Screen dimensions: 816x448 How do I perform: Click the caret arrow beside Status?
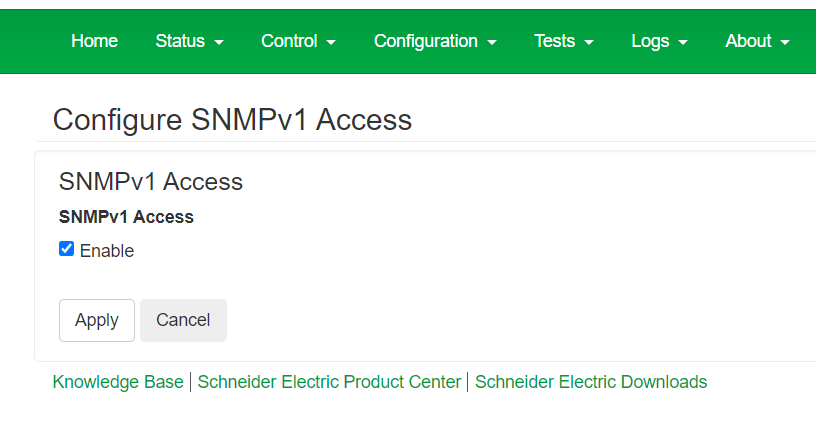tap(219, 43)
